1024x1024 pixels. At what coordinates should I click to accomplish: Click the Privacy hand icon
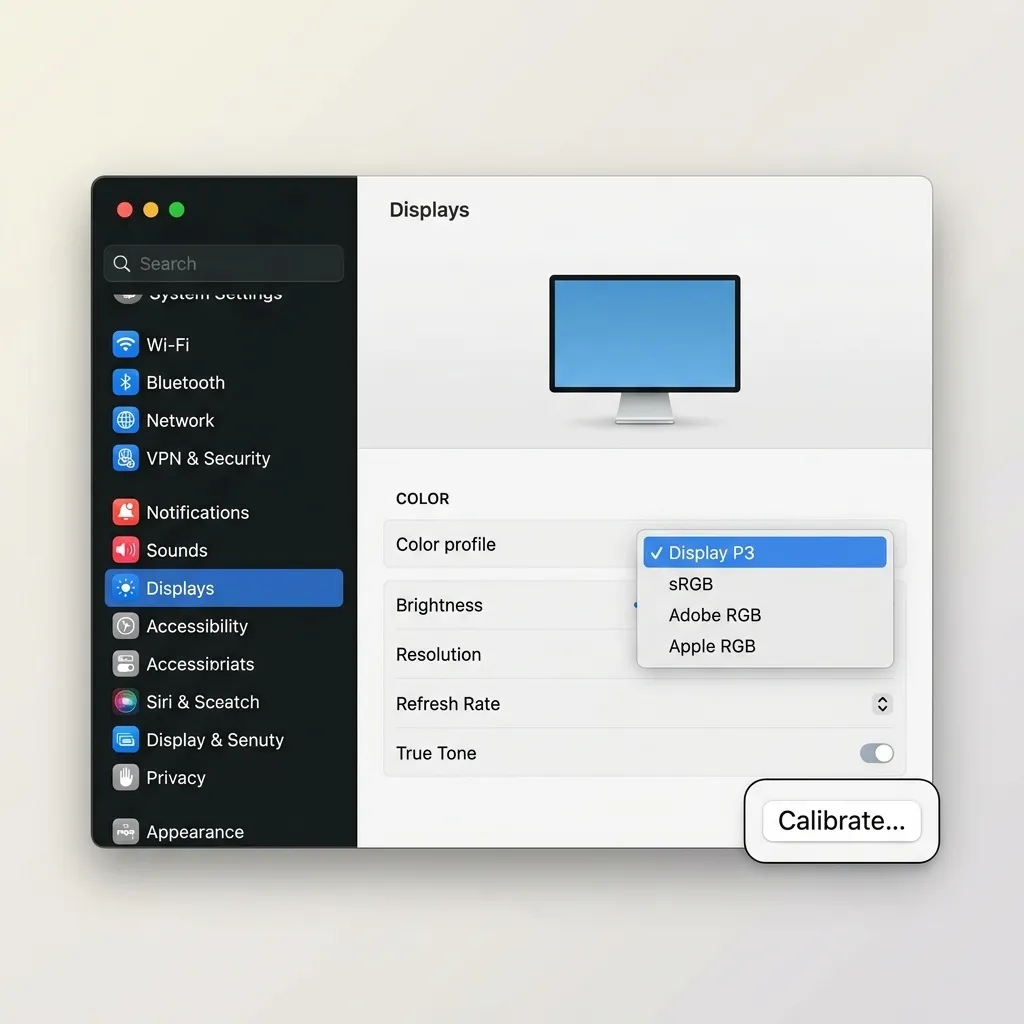(x=125, y=777)
